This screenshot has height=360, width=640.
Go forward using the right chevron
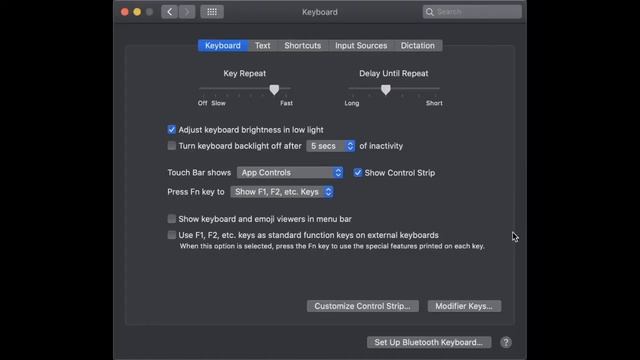tap(187, 12)
